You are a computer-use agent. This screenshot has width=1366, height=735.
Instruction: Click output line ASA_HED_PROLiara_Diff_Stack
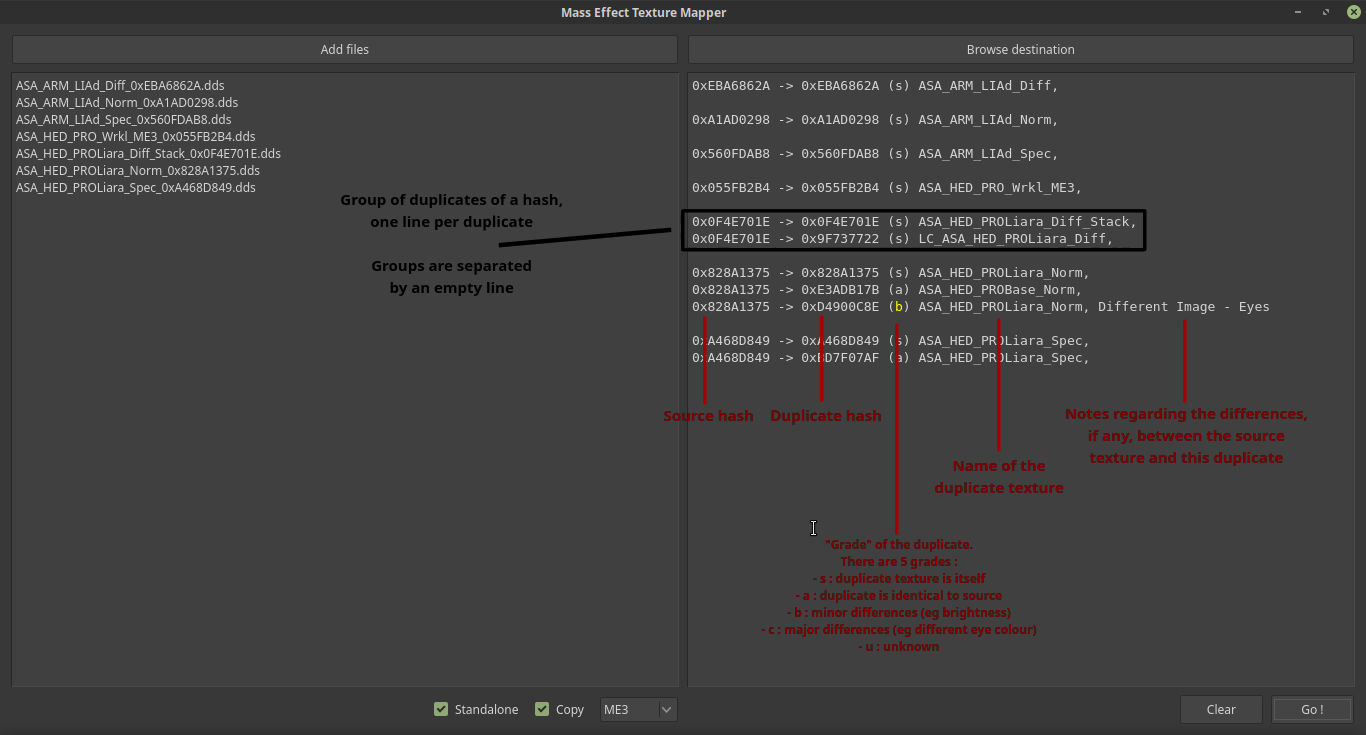[x=914, y=222]
